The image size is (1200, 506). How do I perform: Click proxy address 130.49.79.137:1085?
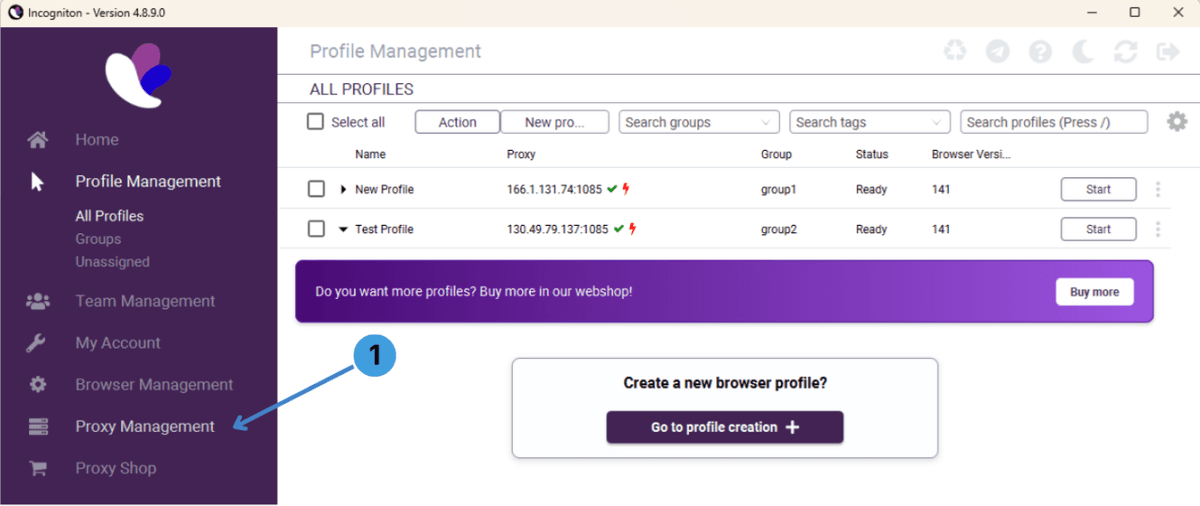[558, 229]
